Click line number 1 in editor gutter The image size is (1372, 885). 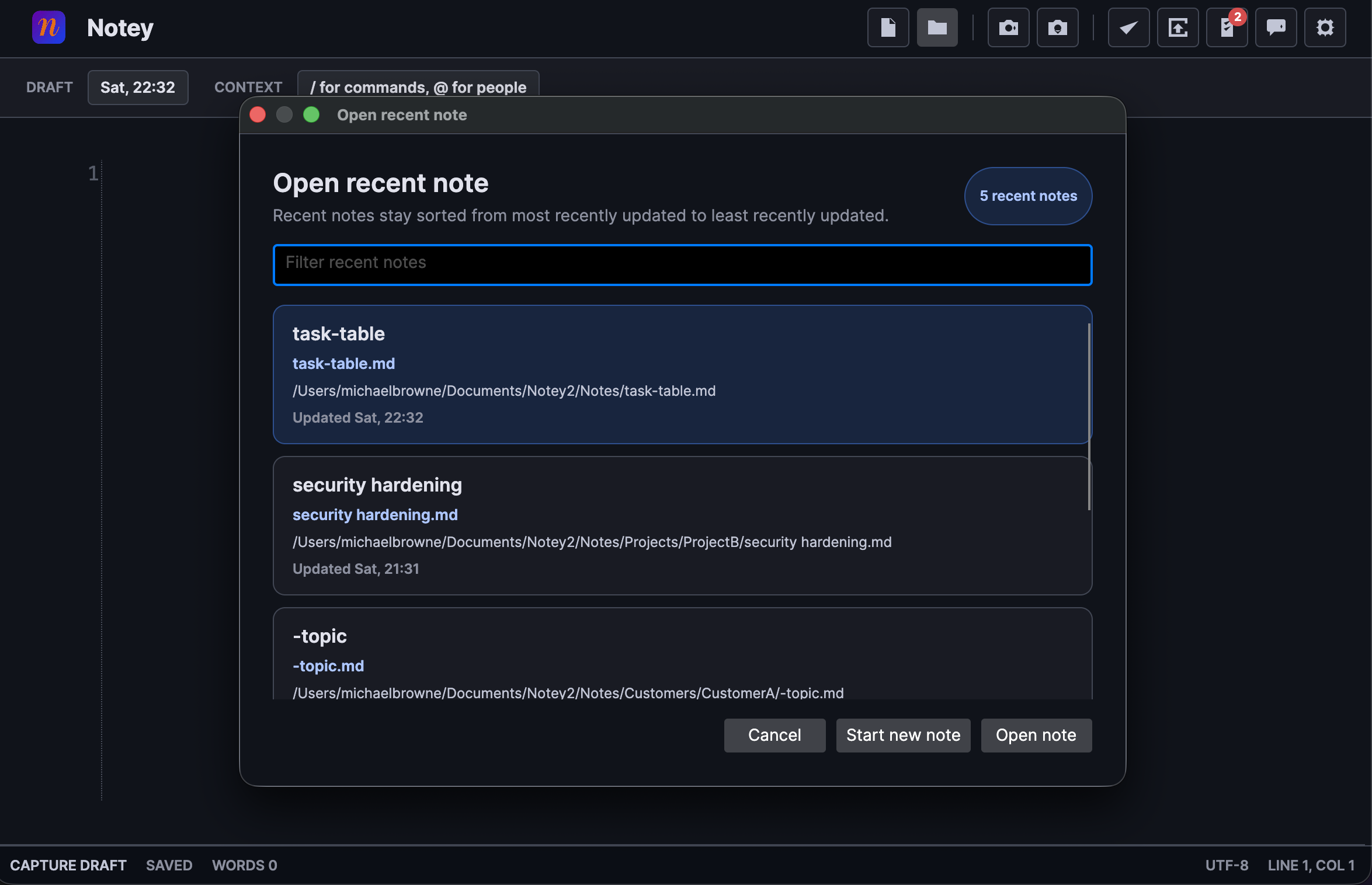pyautogui.click(x=93, y=173)
